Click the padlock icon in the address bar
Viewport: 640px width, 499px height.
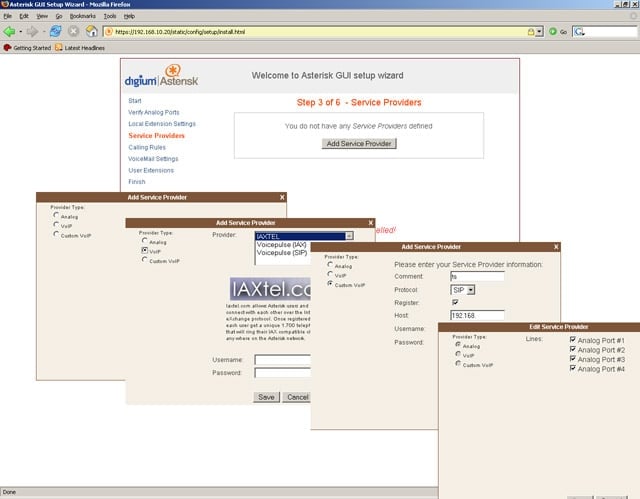[x=531, y=32]
